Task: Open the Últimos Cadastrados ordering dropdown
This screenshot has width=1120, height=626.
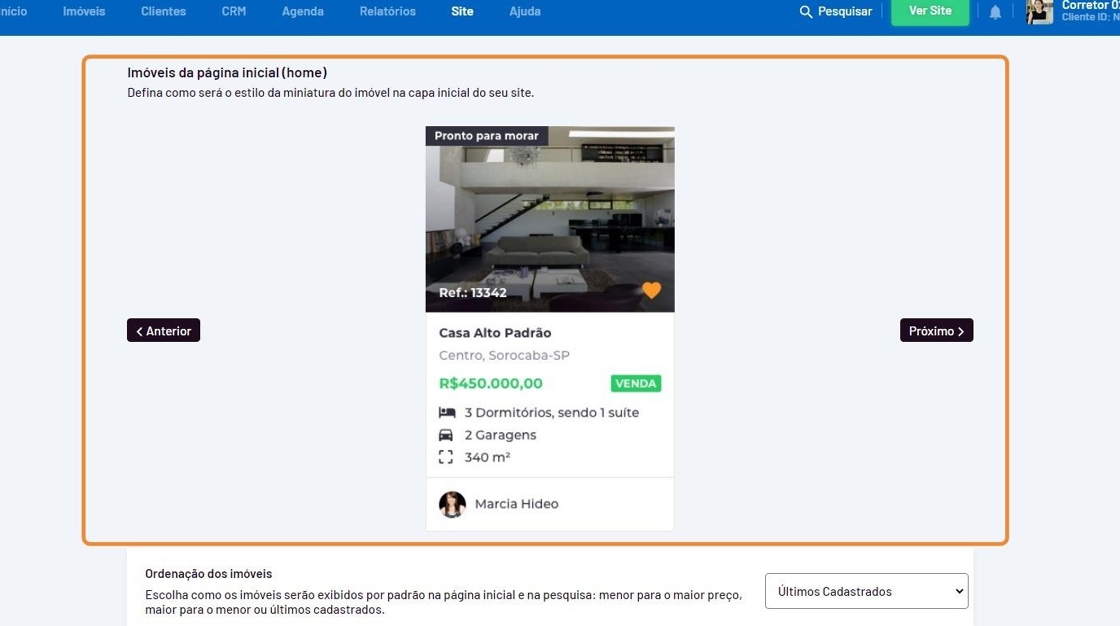Action: click(x=866, y=591)
